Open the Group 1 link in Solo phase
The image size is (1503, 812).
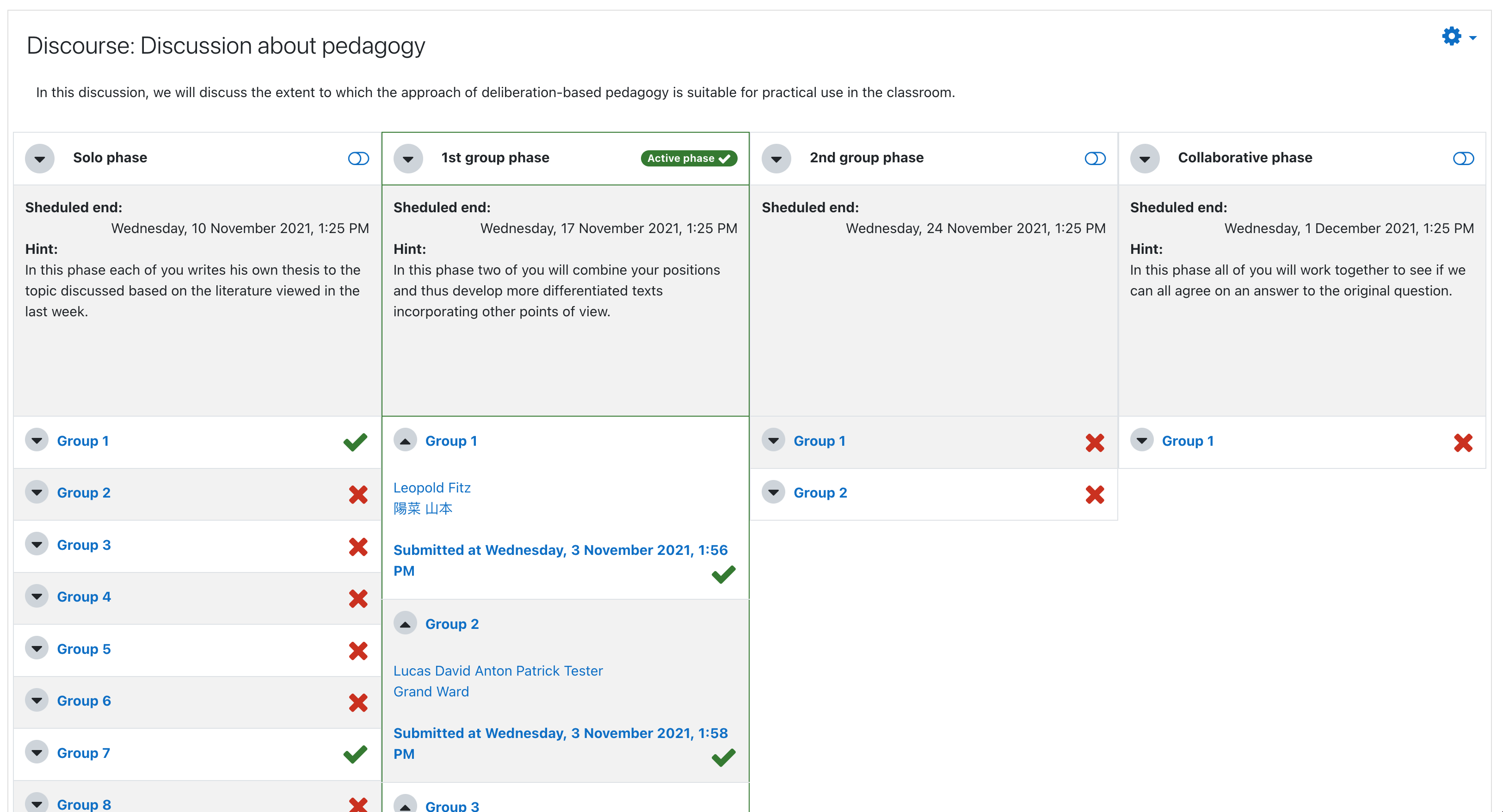pyautogui.click(x=83, y=441)
